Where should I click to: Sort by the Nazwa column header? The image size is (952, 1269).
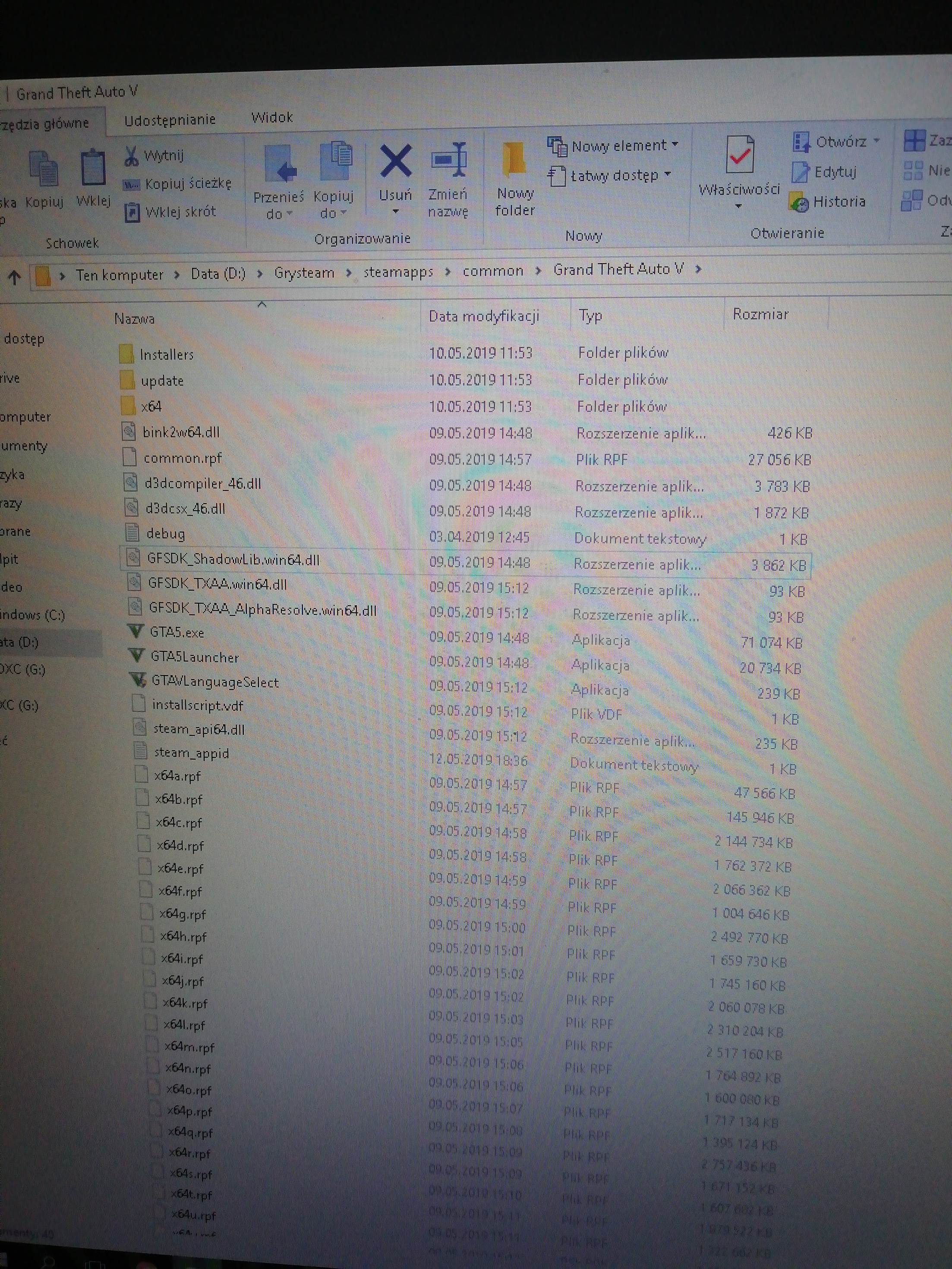click(x=134, y=318)
